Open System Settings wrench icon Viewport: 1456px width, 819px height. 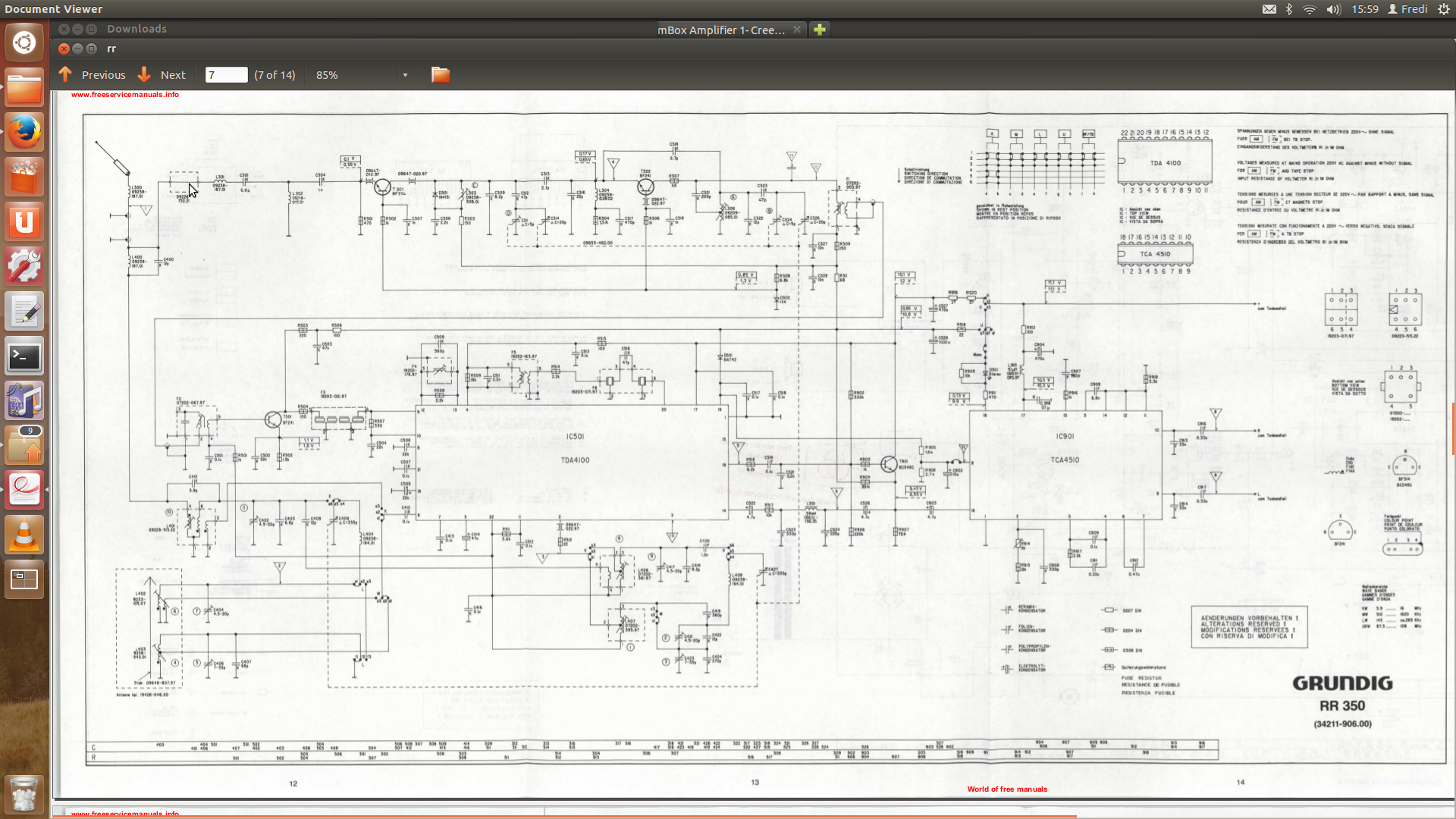(x=24, y=267)
